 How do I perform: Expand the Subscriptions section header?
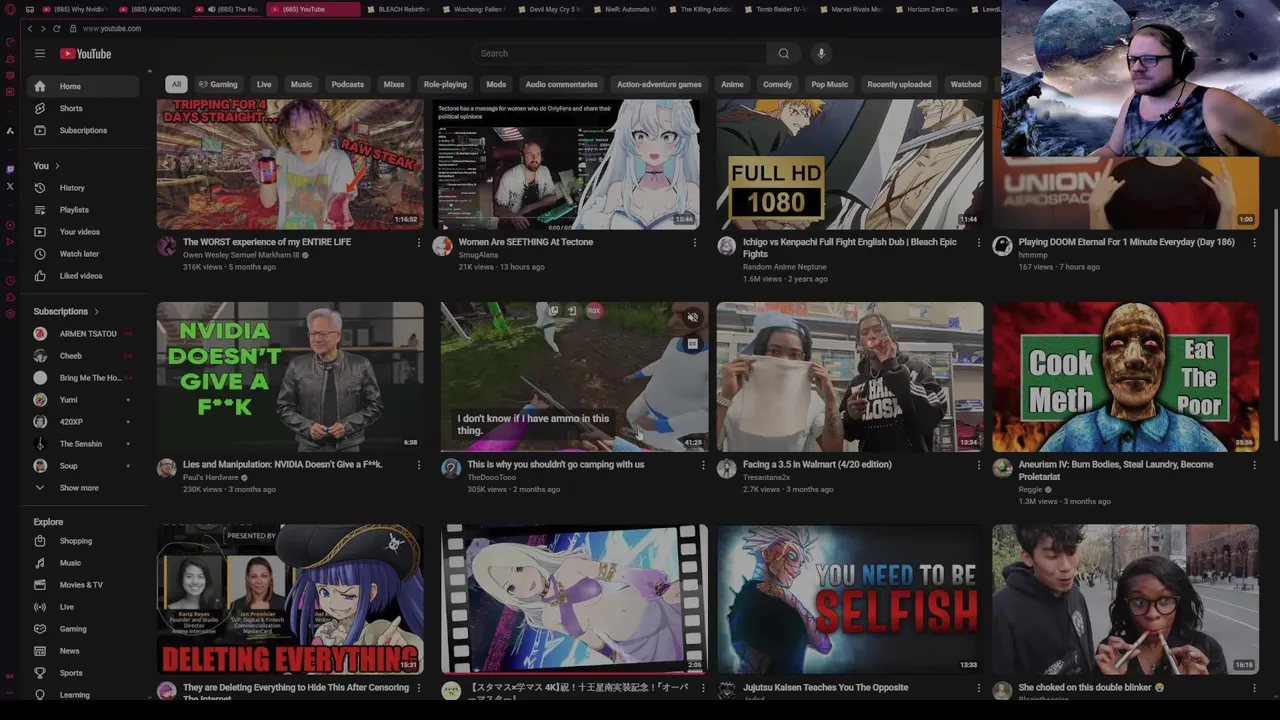(66, 312)
